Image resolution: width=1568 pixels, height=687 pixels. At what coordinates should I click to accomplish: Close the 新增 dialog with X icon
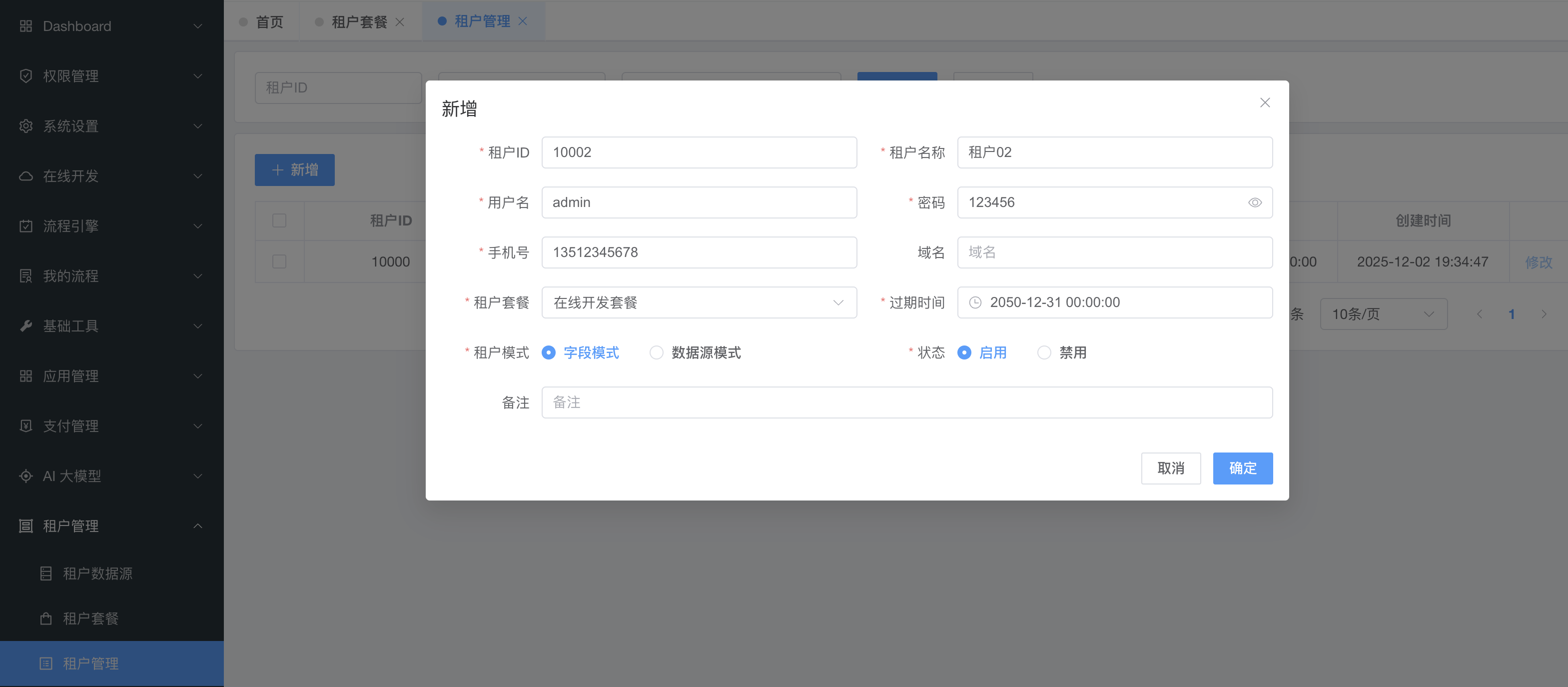1264,102
